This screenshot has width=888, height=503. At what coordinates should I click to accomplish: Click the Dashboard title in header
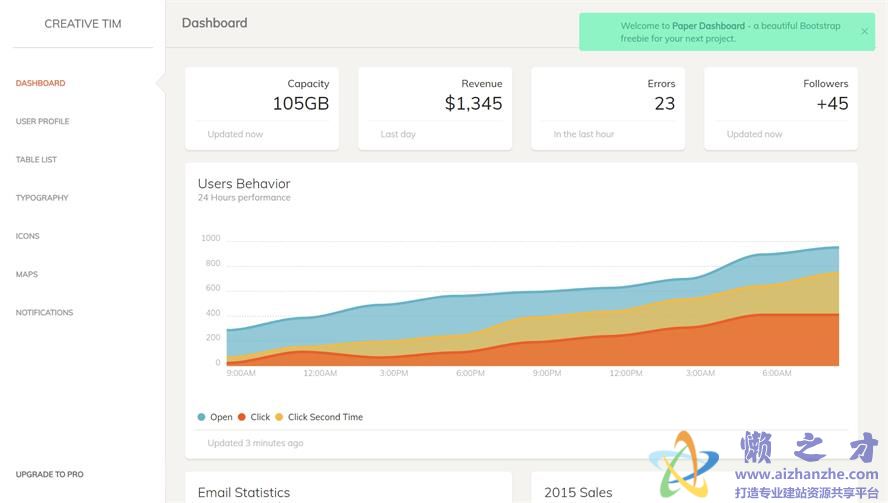215,23
